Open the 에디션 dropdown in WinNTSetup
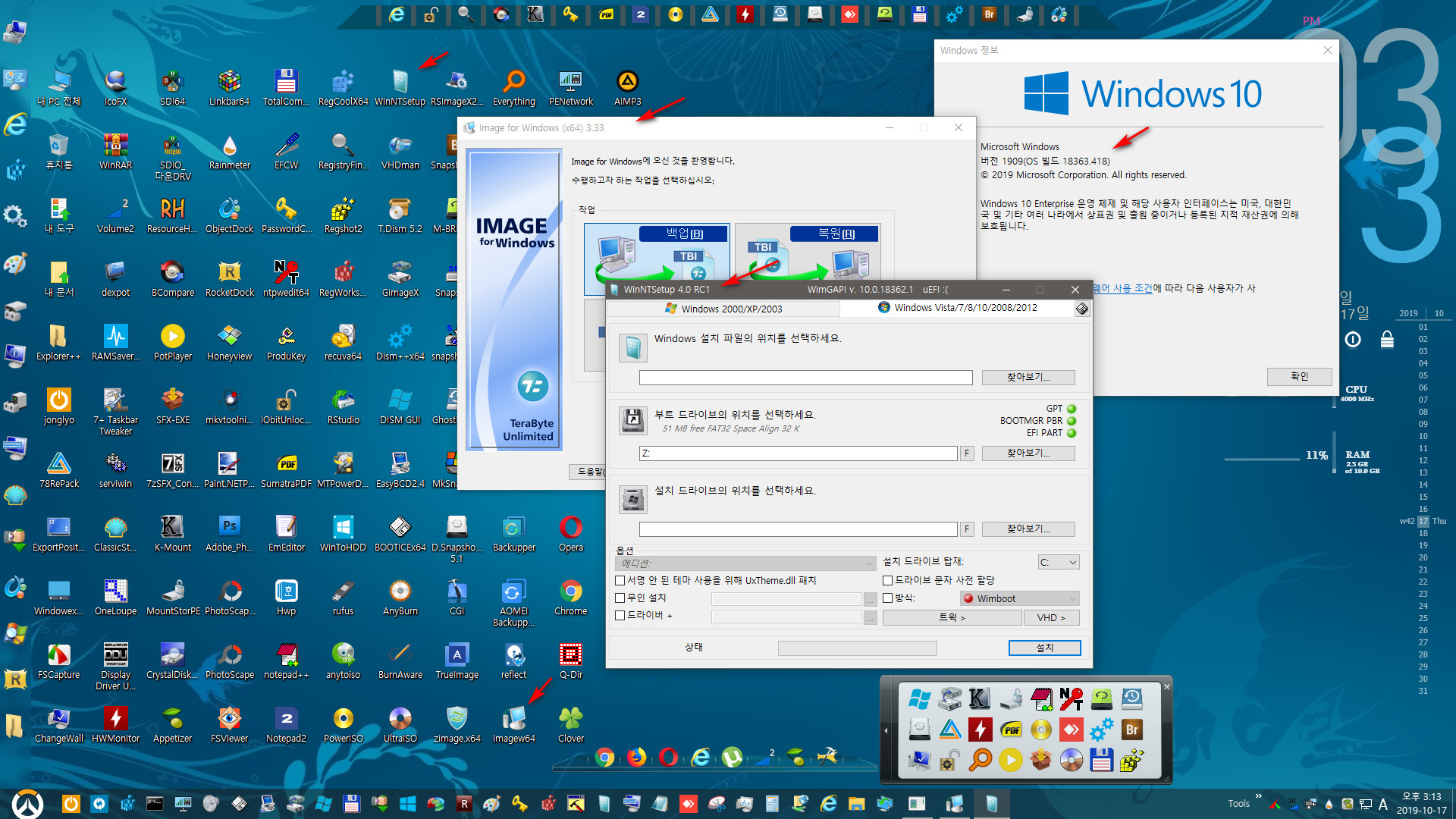1456x819 pixels. (746, 563)
